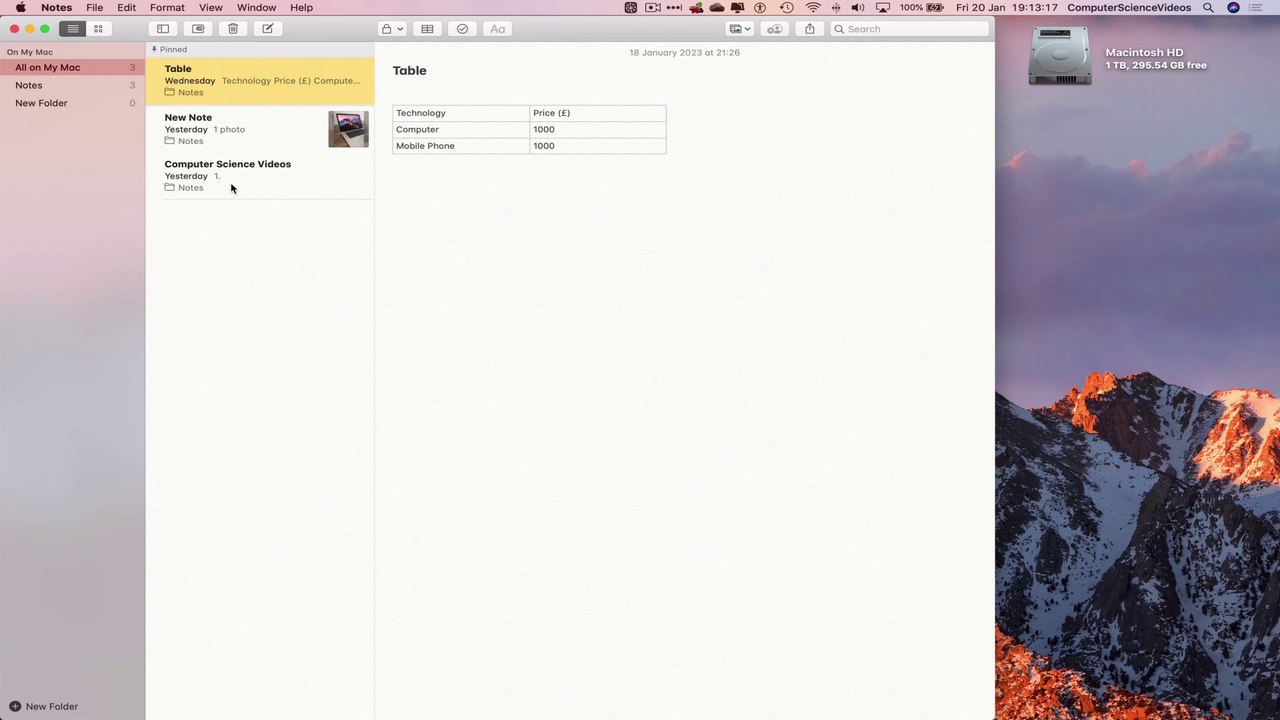This screenshot has width=1280, height=720.
Task: Click the add people collaboration icon
Action: 775,29
